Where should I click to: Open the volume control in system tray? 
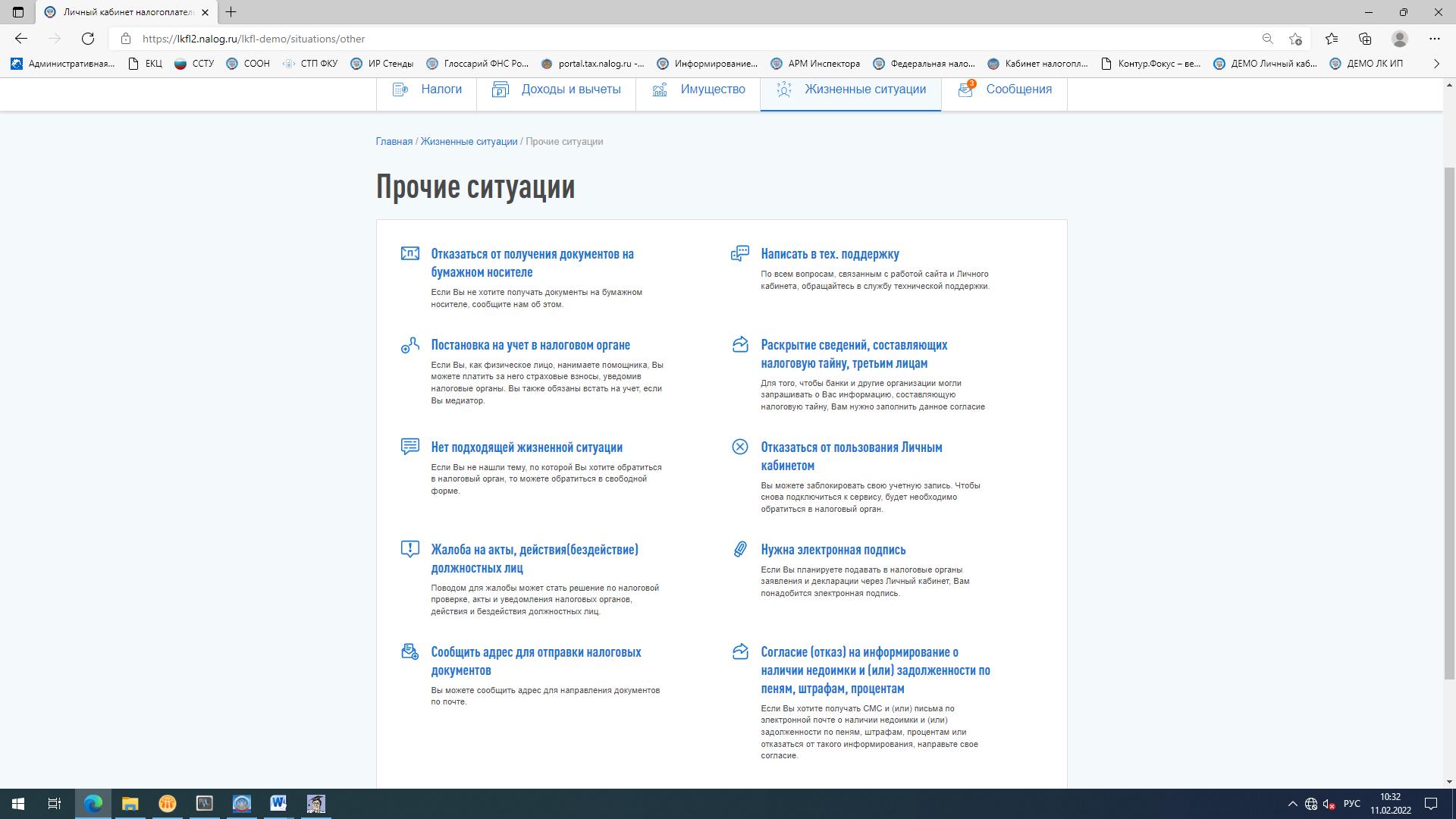pyautogui.click(x=1329, y=804)
